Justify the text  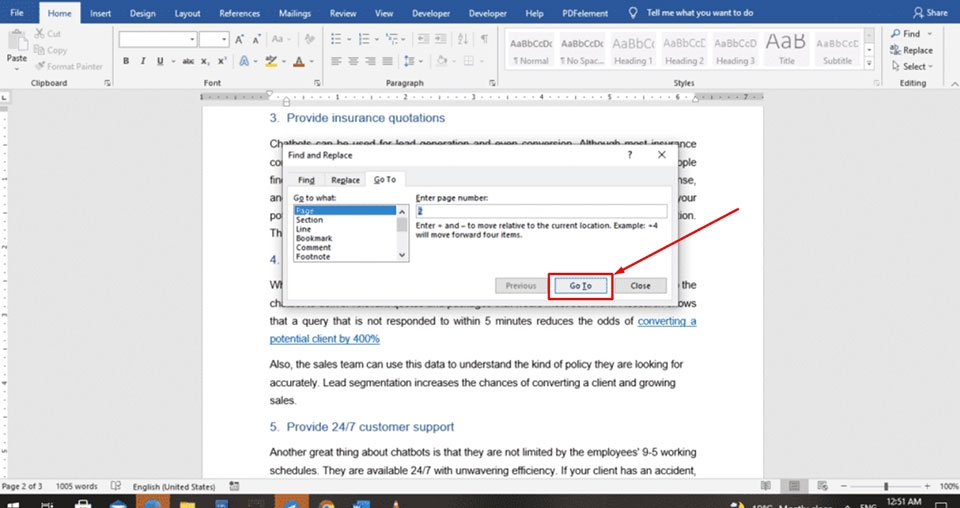388,61
